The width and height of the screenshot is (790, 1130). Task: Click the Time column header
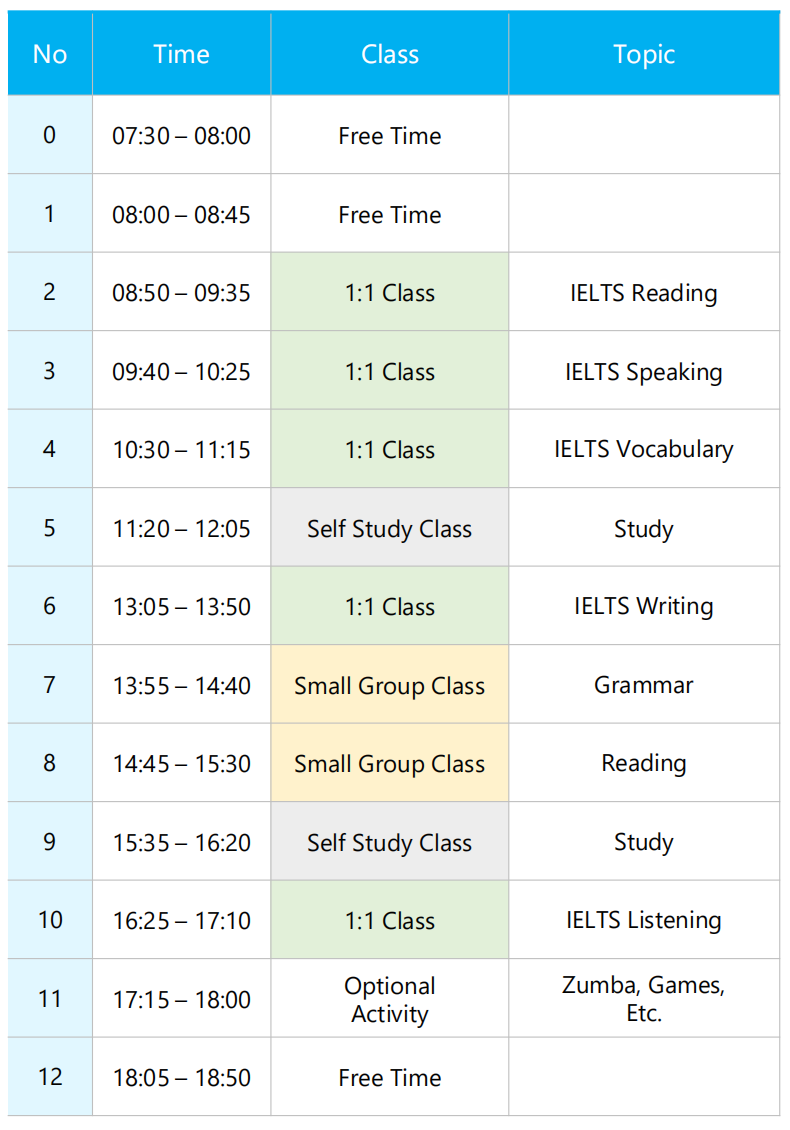tap(182, 54)
